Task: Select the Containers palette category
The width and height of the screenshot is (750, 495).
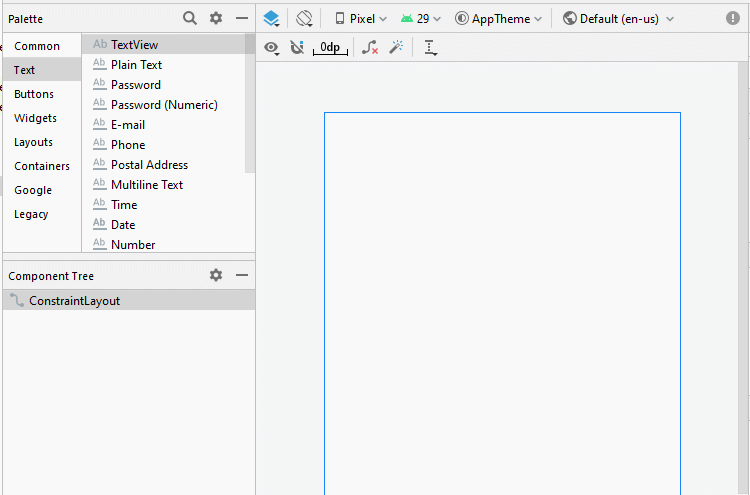Action: click(x=42, y=166)
